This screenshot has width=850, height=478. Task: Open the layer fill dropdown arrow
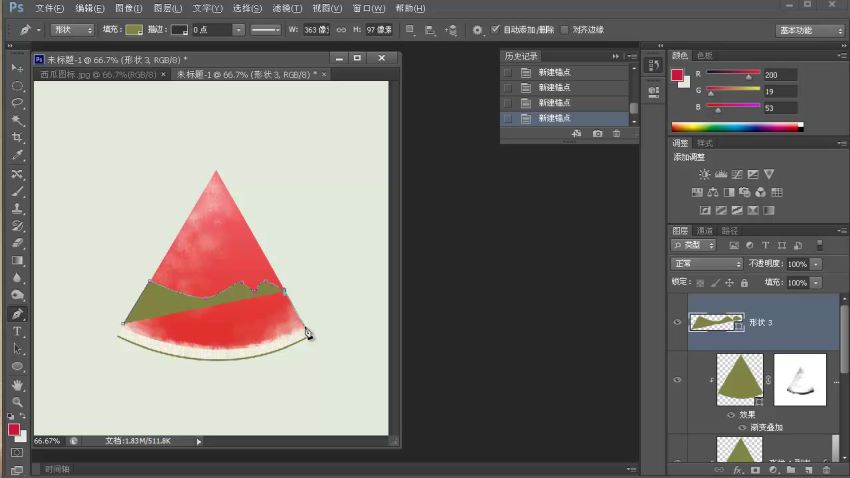pos(816,282)
